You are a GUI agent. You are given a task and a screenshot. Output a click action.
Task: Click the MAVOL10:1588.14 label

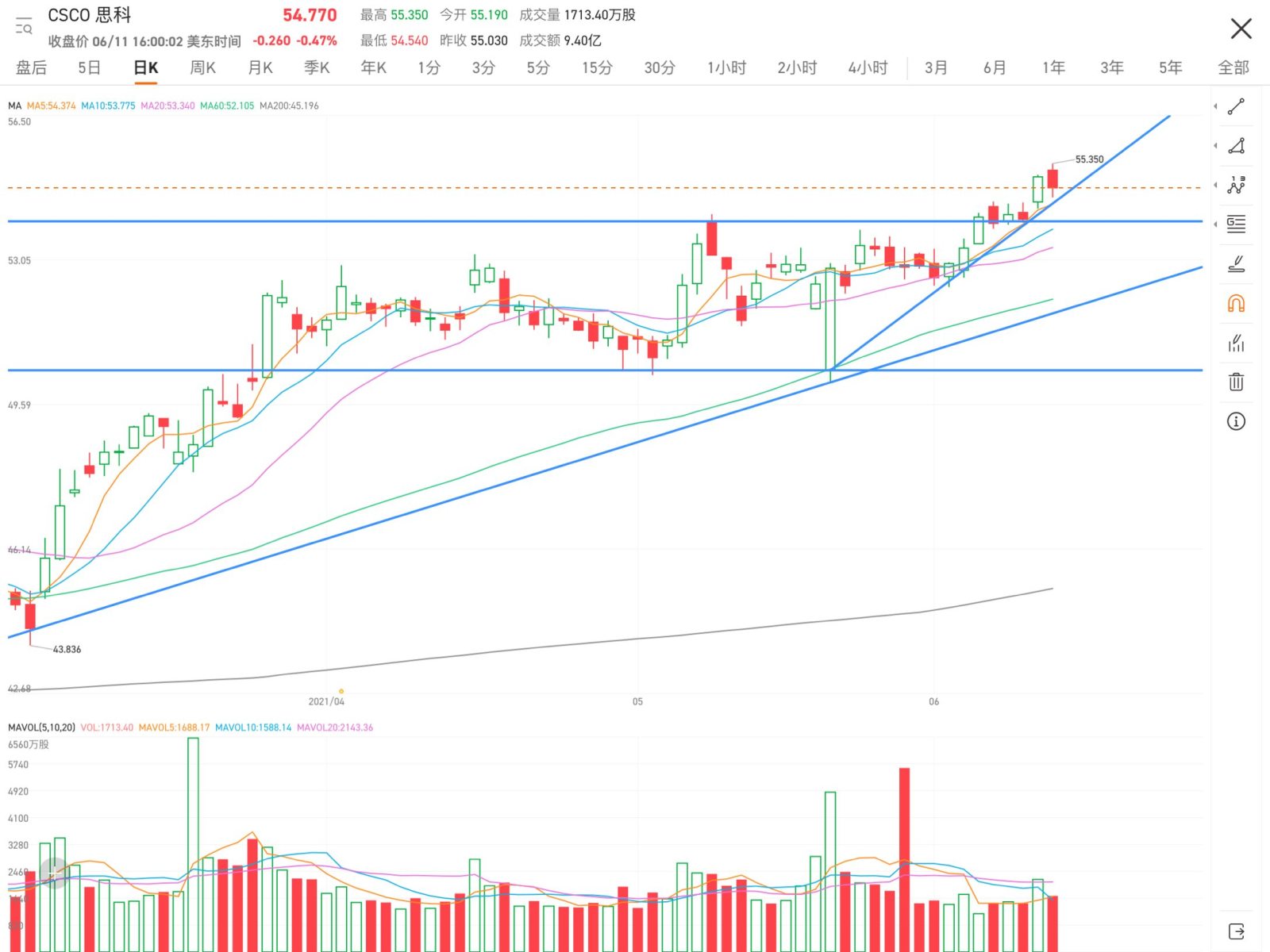253,727
